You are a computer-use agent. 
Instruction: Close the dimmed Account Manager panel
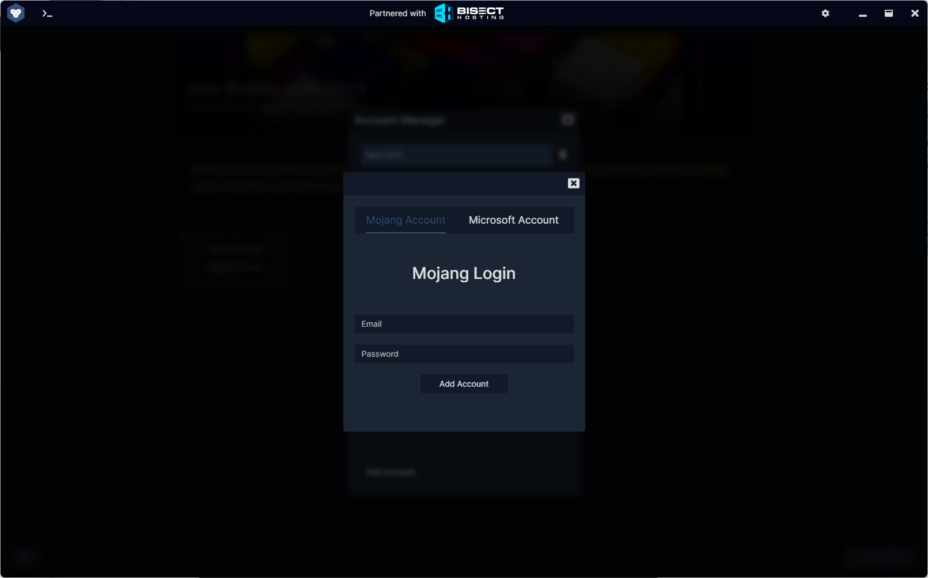[567, 120]
